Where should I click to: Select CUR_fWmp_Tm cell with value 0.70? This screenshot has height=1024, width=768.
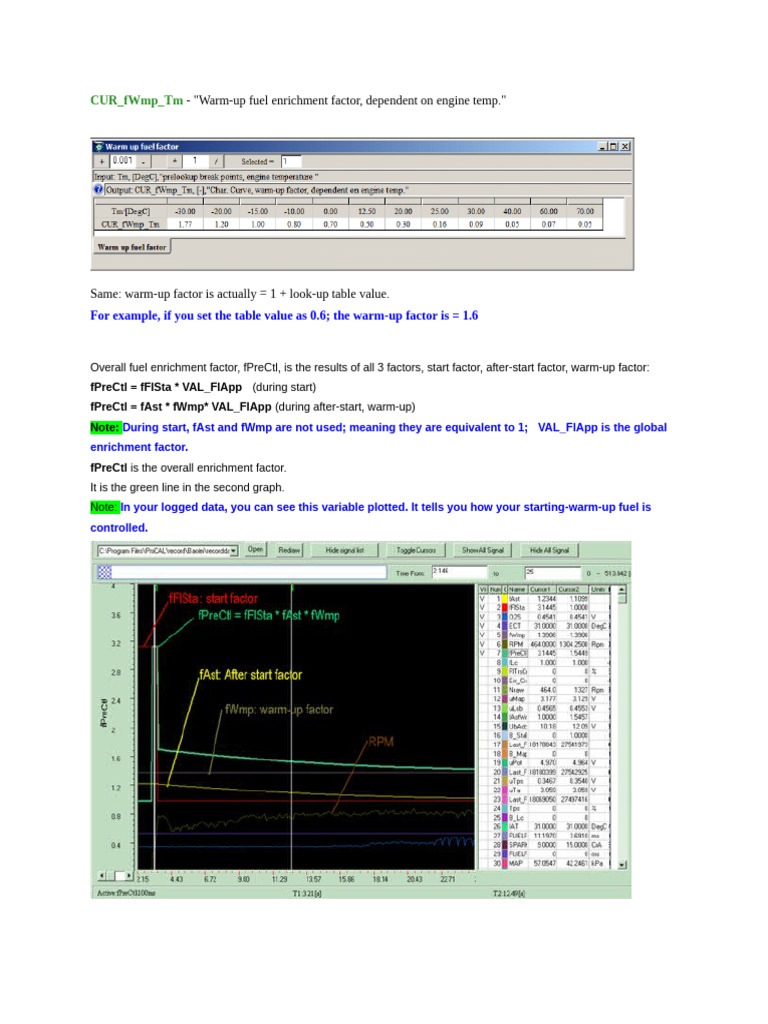(x=330, y=224)
